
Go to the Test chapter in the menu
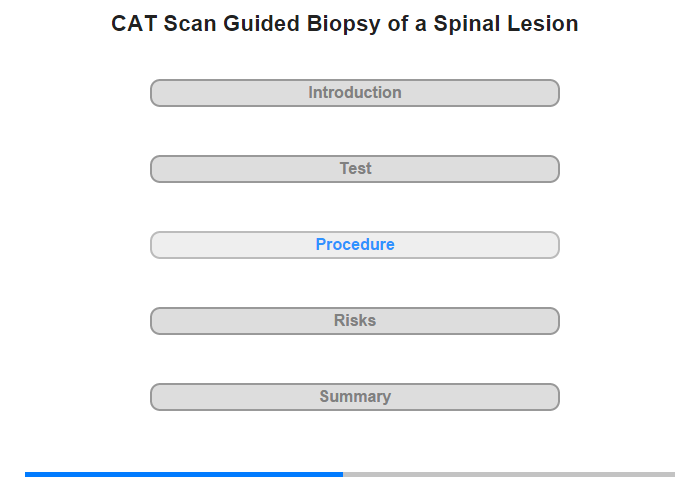point(355,169)
